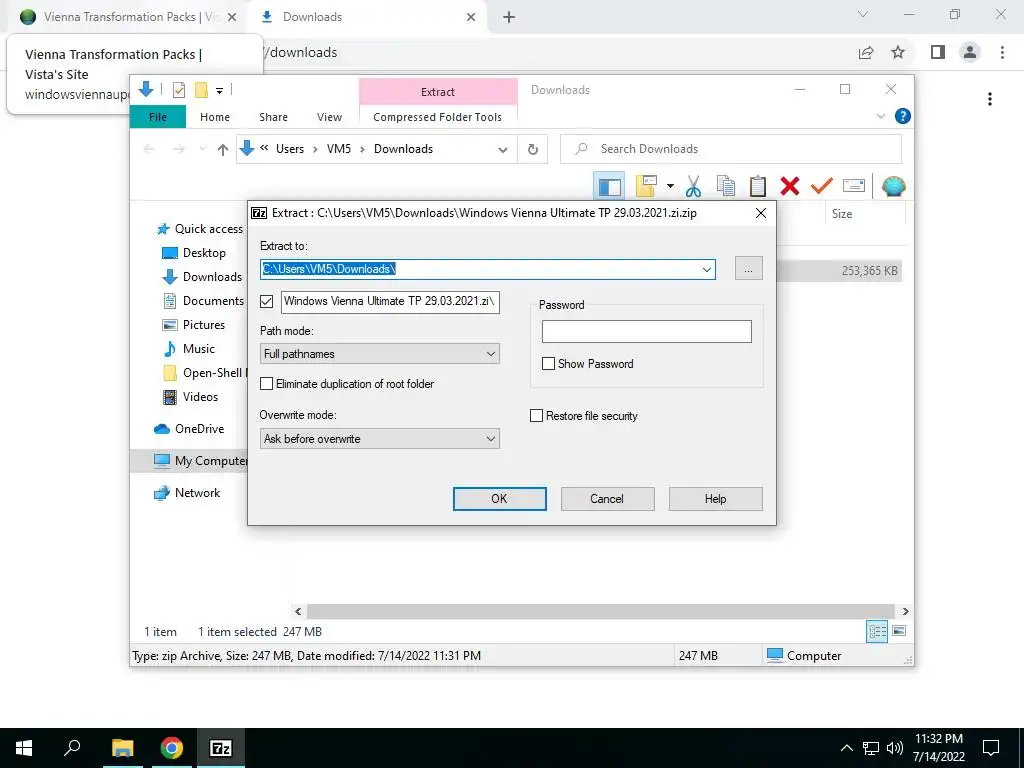Click the Up one level arrow in Explorer
Screen dimensions: 1024x768
[223, 150]
